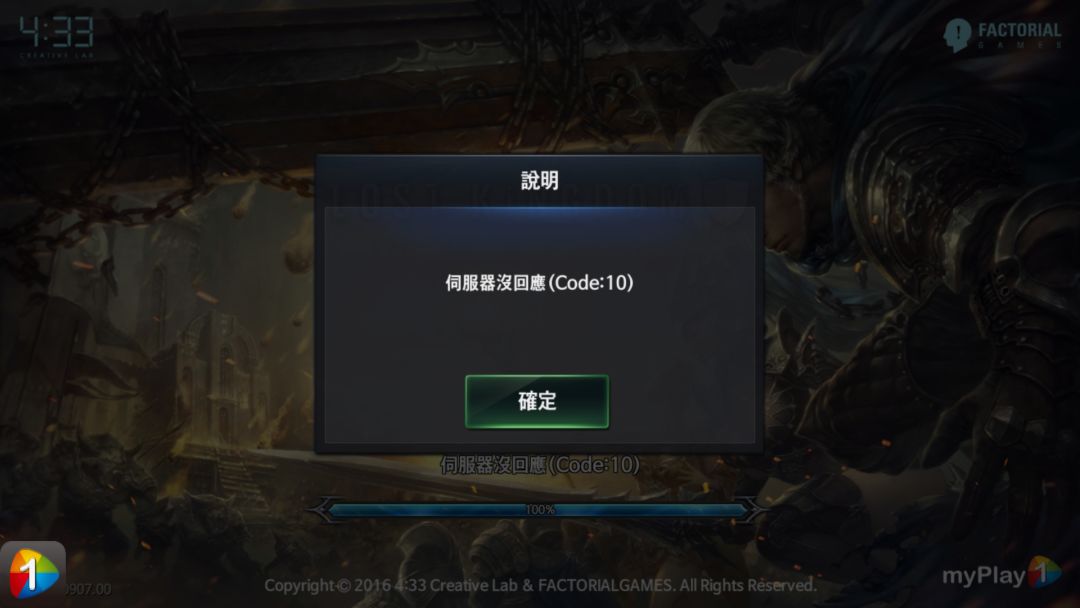Click the Factorial Games head logo

coord(957,35)
